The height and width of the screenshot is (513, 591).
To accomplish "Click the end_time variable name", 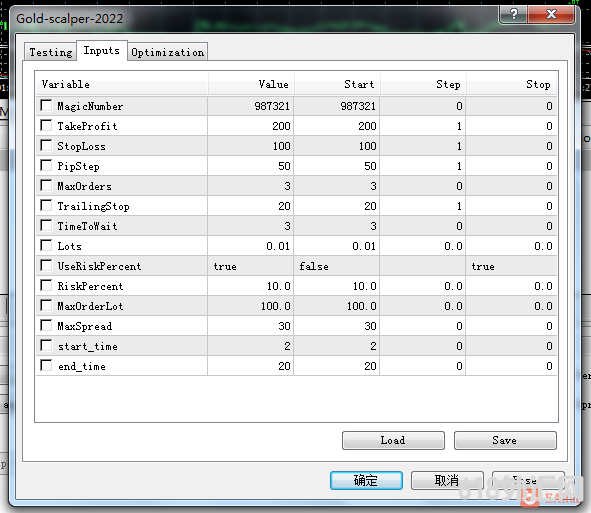I will 82,366.
